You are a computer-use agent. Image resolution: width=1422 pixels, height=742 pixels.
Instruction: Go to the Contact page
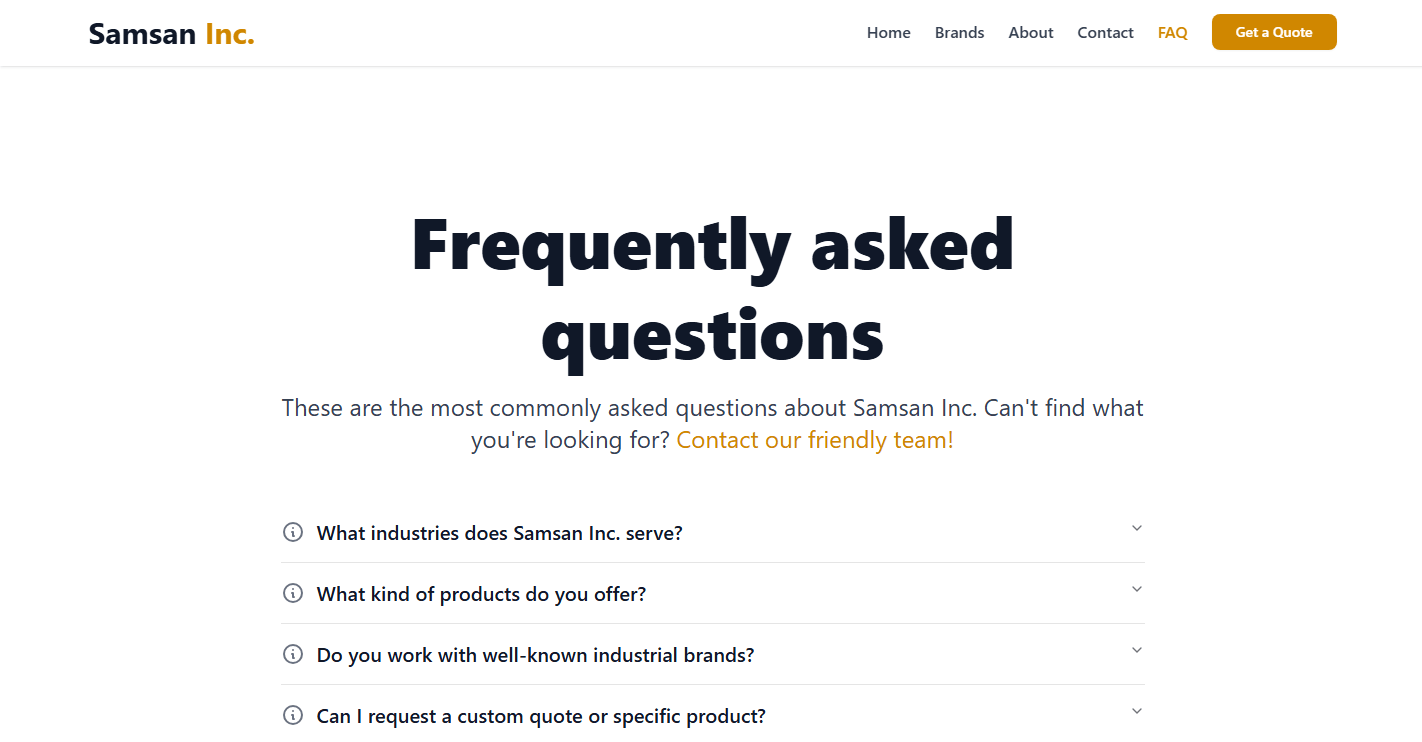pos(1105,32)
